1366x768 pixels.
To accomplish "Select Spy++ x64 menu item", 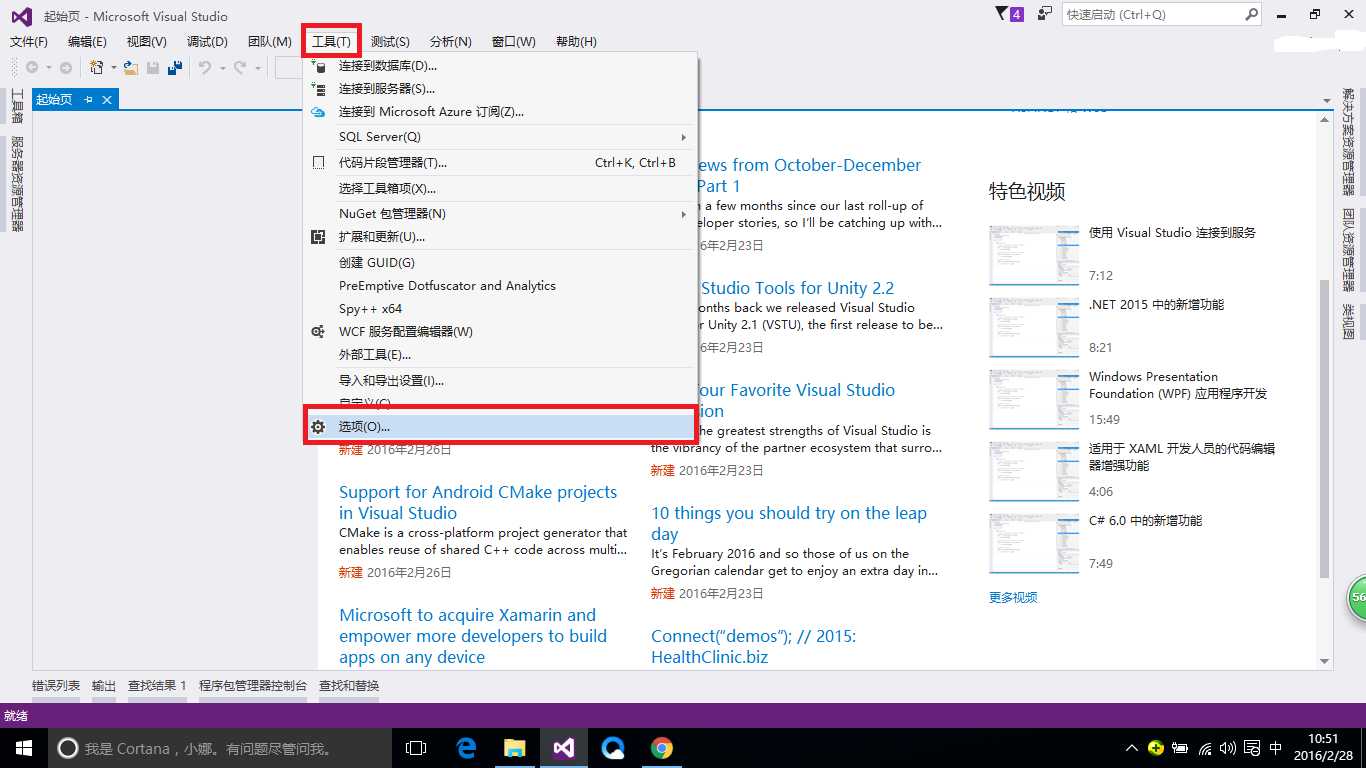I will pos(500,309).
